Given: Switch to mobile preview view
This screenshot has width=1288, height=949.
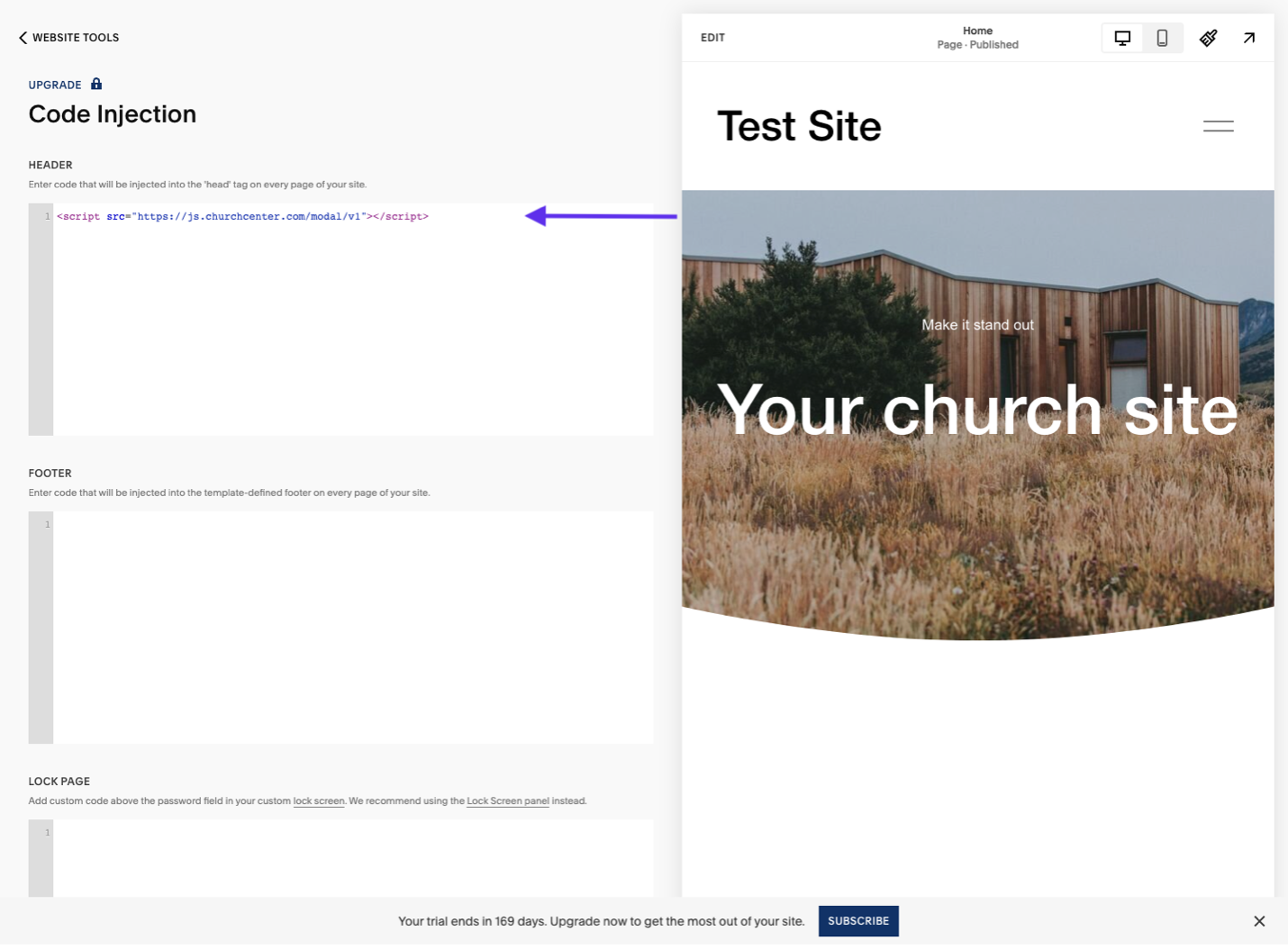Looking at the screenshot, I should 1162,38.
